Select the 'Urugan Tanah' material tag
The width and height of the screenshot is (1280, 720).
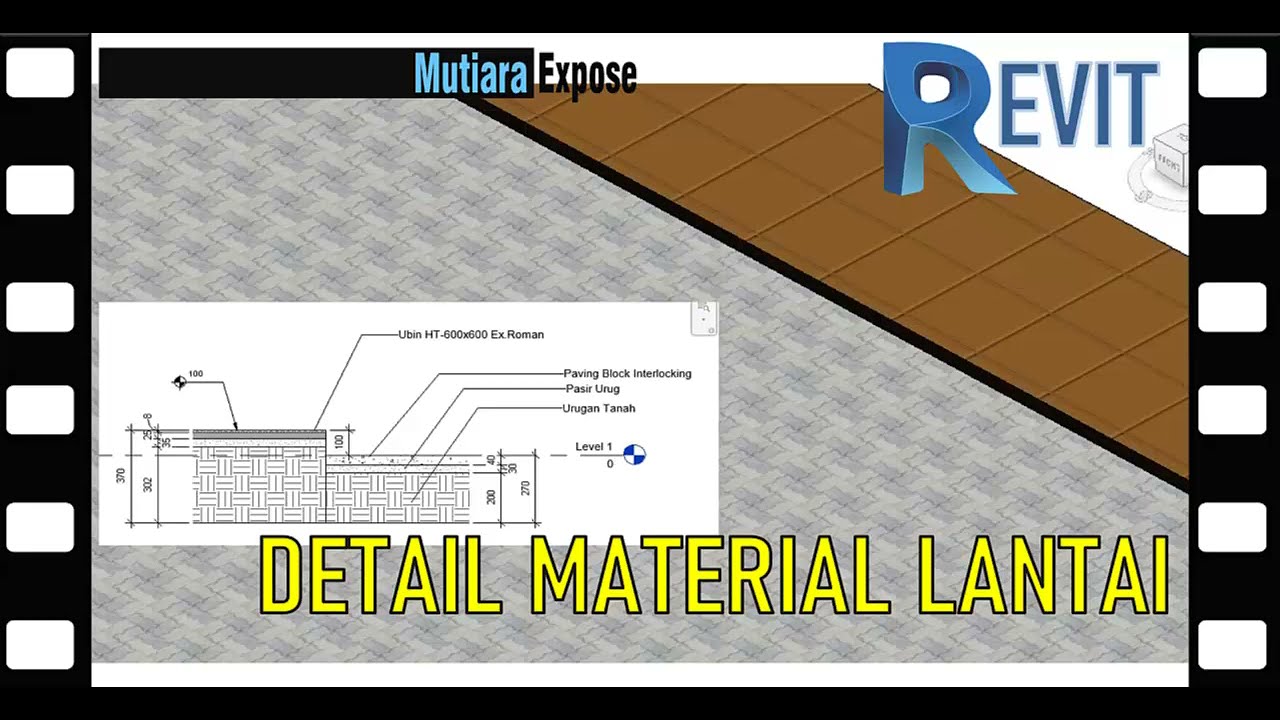pyautogui.click(x=599, y=408)
